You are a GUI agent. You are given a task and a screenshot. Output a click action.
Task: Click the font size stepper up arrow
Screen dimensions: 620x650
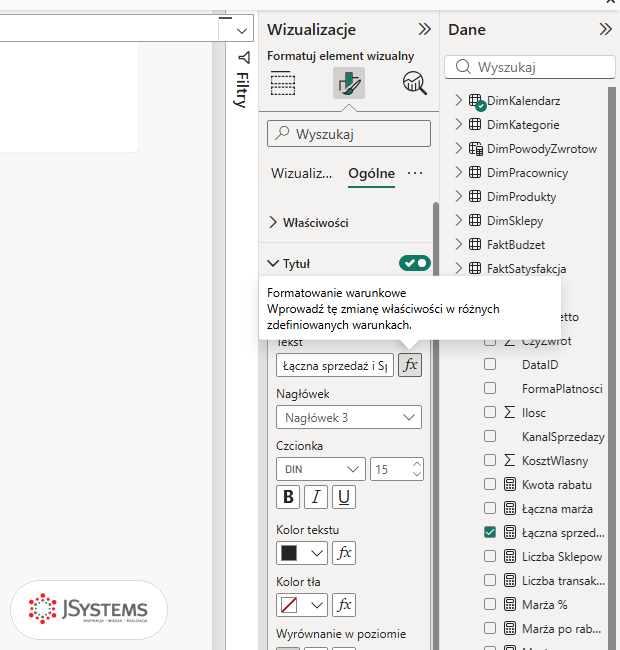(x=417, y=464)
